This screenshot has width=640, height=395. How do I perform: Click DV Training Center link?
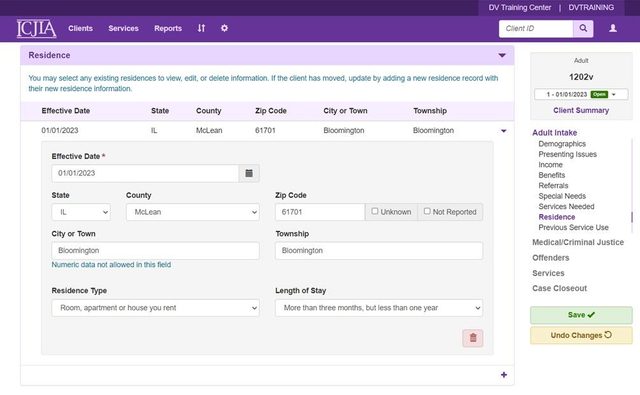click(520, 7)
